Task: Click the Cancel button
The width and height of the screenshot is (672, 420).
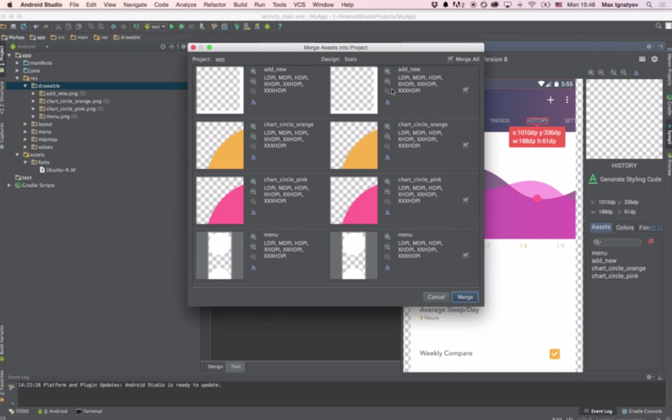Action: click(436, 297)
